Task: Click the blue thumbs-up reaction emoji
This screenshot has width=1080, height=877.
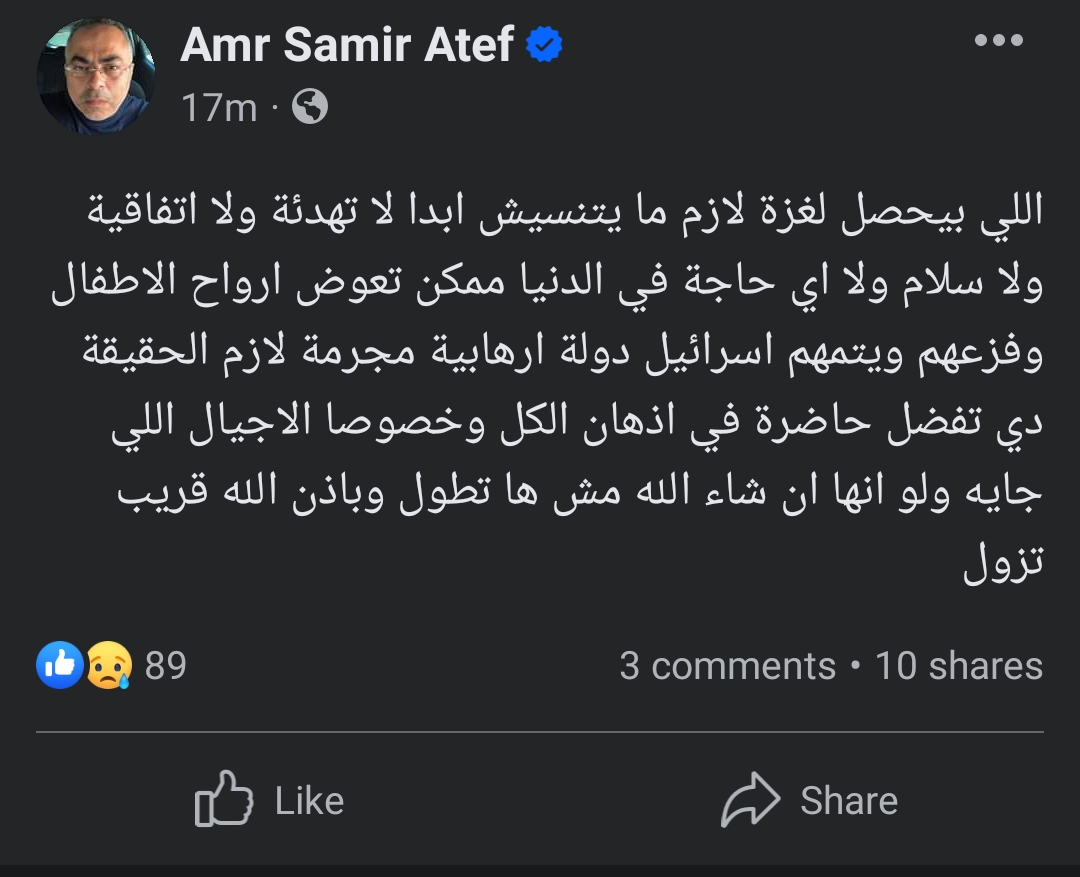Action: coord(60,665)
